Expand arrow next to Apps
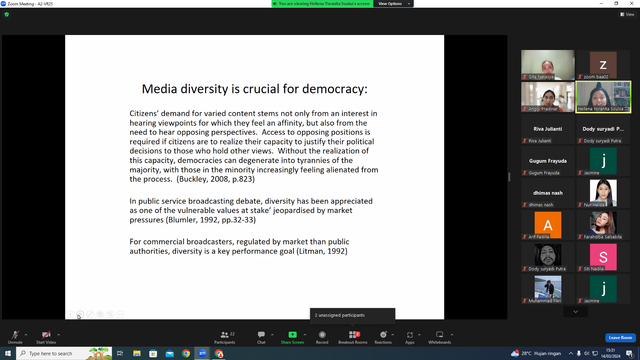The width and height of the screenshot is (640, 360). tap(419, 335)
